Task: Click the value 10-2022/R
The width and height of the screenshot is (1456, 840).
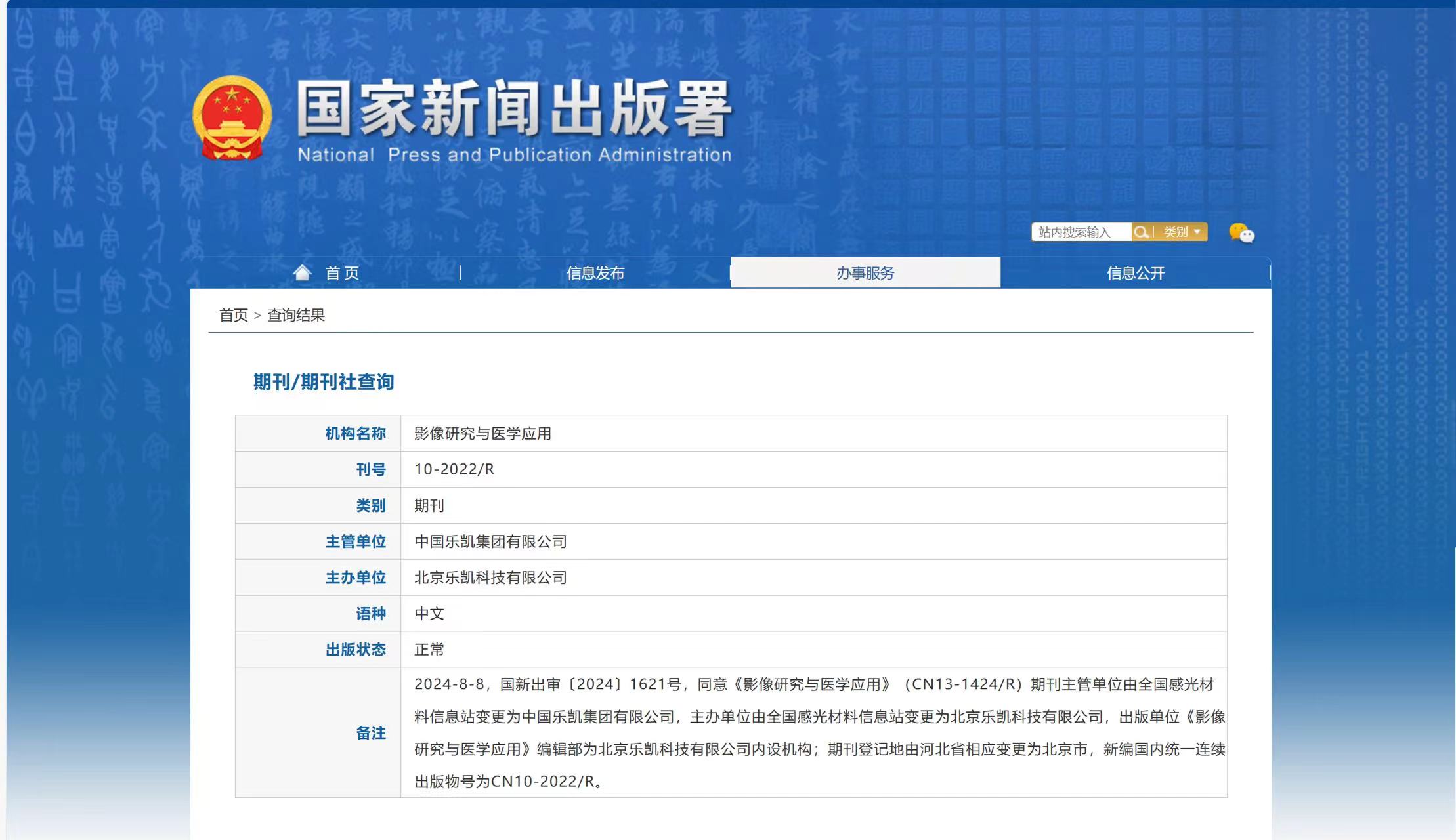Action: [x=454, y=469]
